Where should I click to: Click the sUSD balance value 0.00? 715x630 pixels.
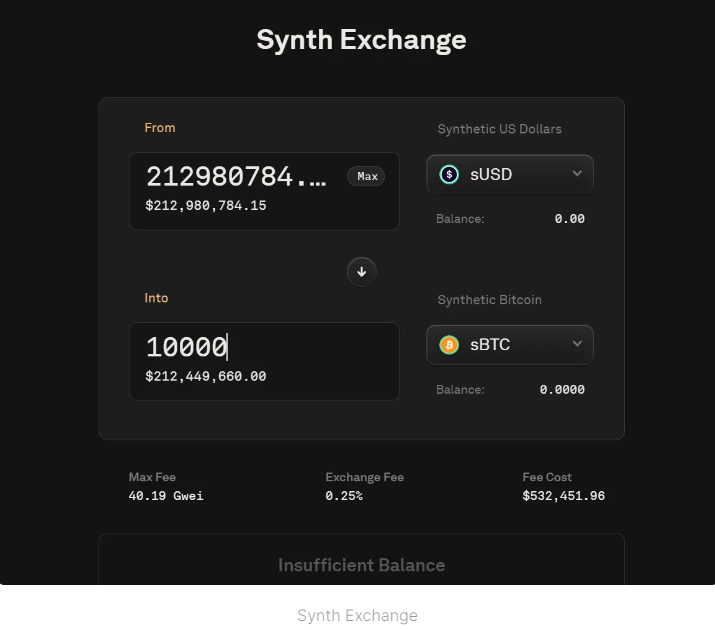569,219
